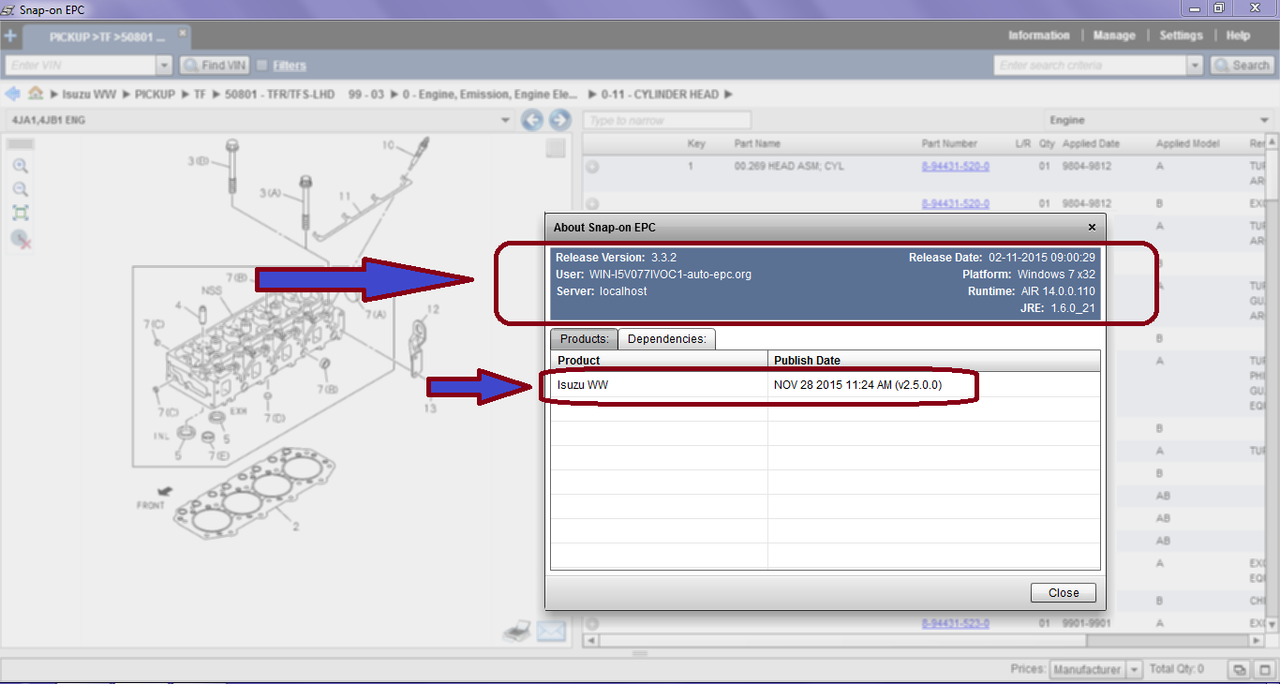The width and height of the screenshot is (1280, 684).
Task: Select PICKUP breadcrumb
Action: pyautogui.click(x=155, y=94)
